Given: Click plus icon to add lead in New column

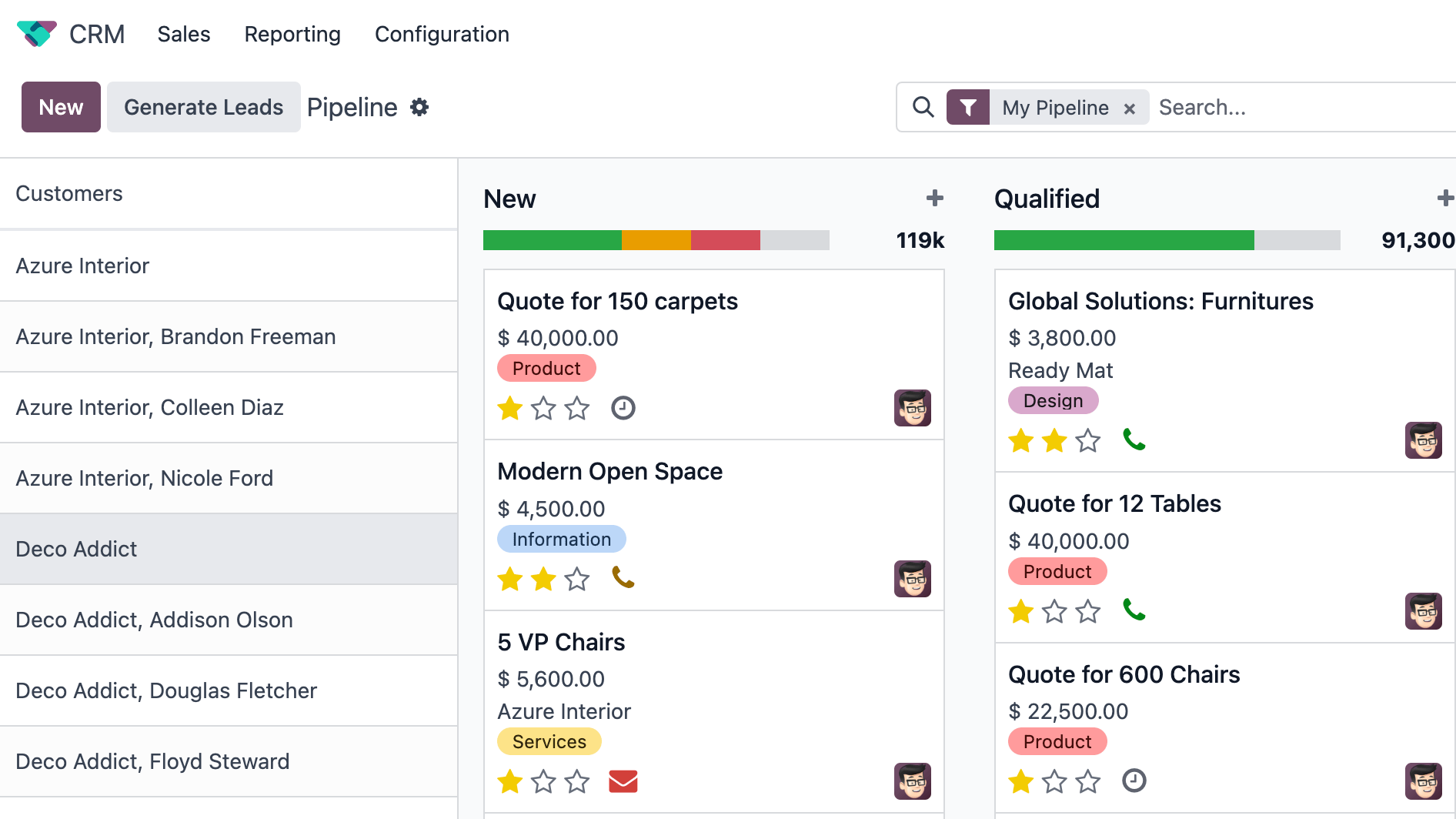Looking at the screenshot, I should pos(934,199).
